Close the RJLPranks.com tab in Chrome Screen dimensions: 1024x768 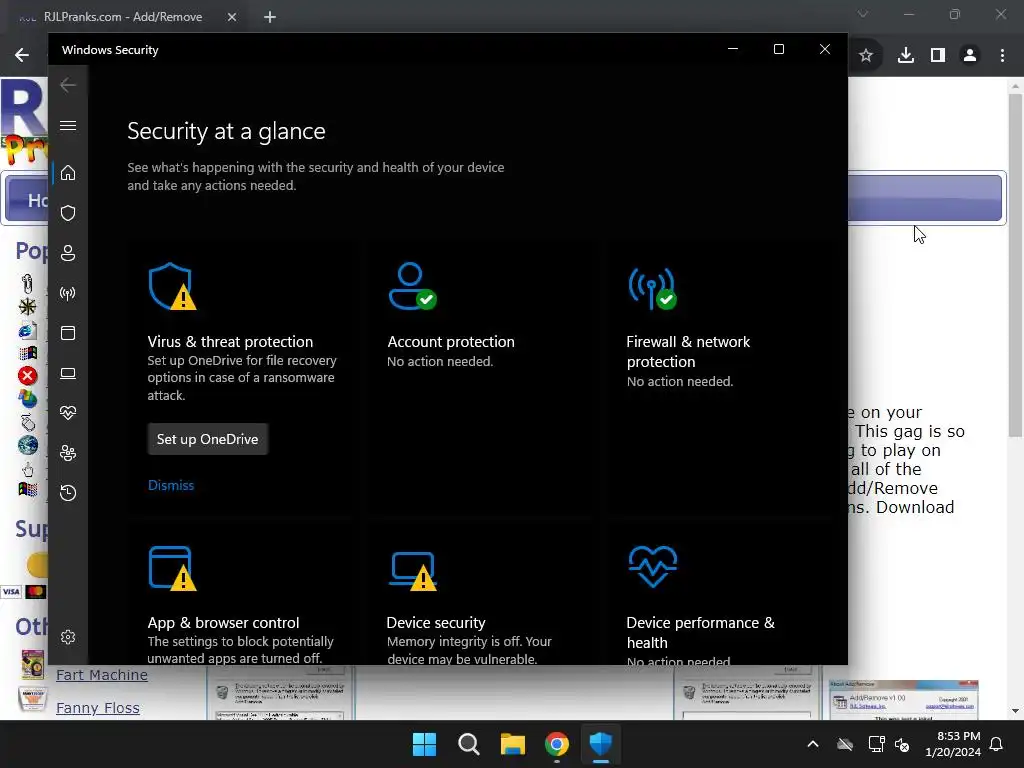tap(232, 17)
